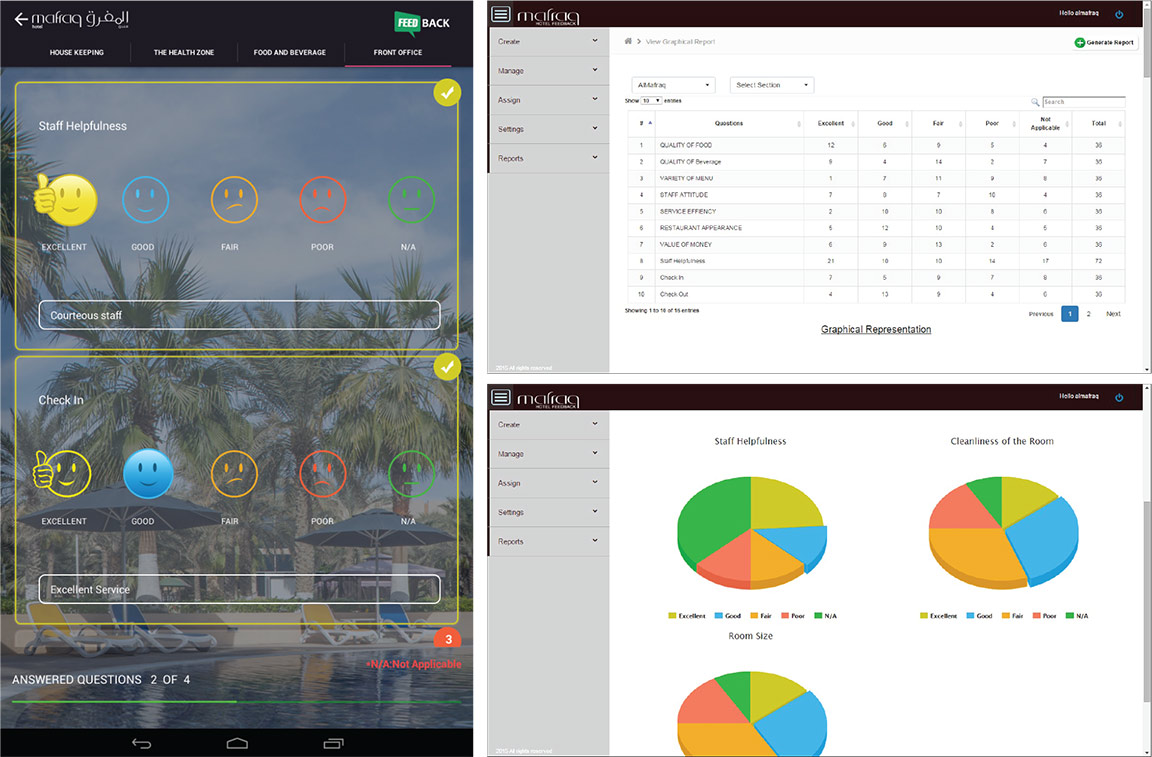Click the magnifier icon beside the Search box

(x=1035, y=102)
